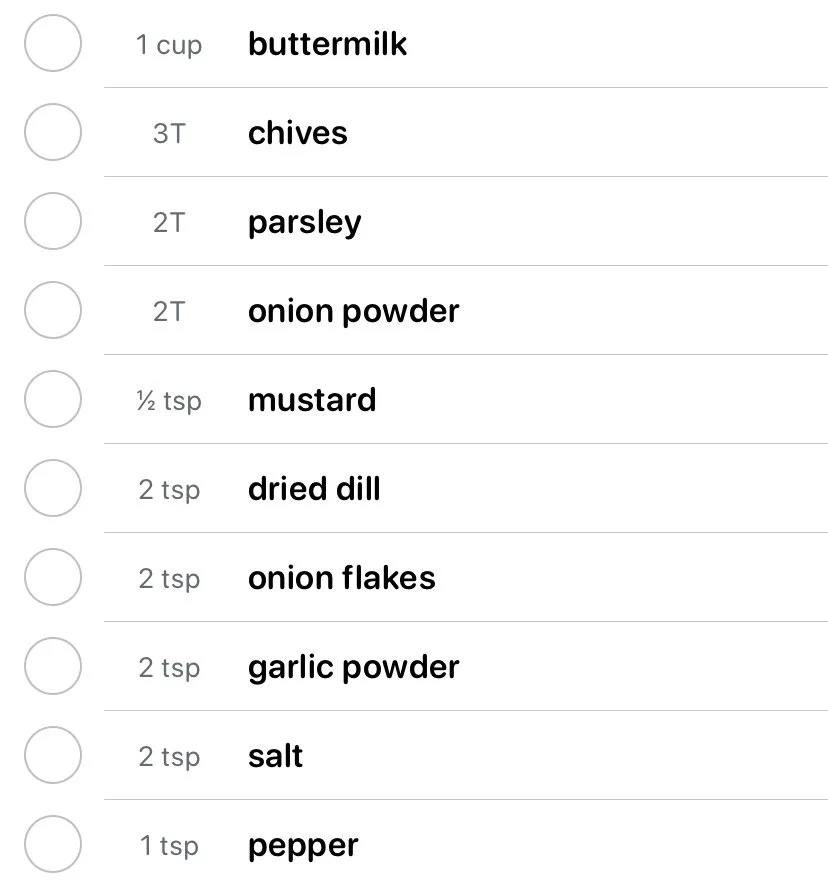
Task: Click the 1 cup quantity label
Action: [x=169, y=45]
